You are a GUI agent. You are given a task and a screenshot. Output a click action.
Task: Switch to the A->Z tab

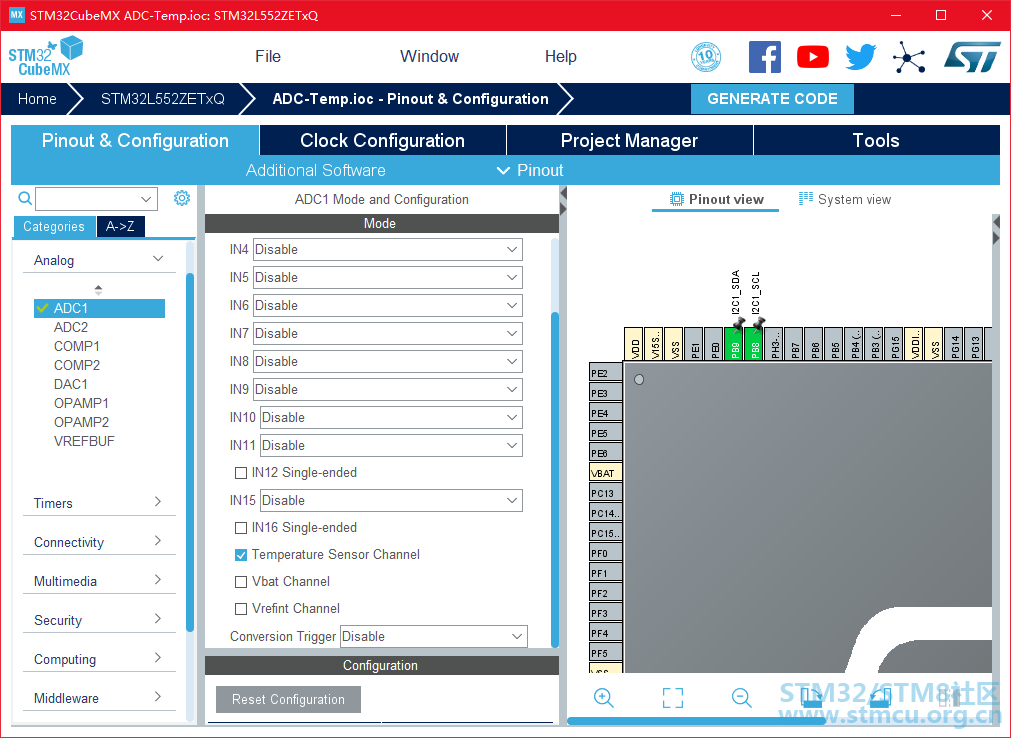(x=120, y=226)
